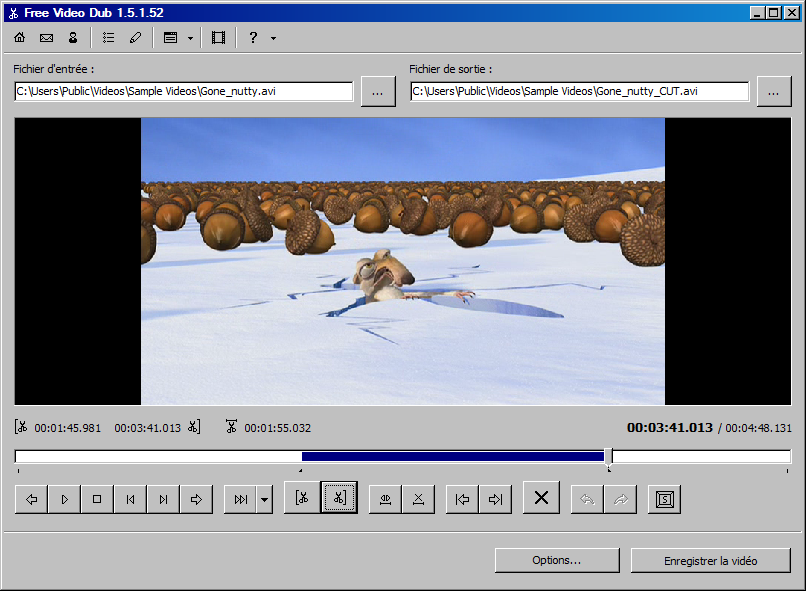
Task: Go to the previous frame
Action: (x=130, y=499)
